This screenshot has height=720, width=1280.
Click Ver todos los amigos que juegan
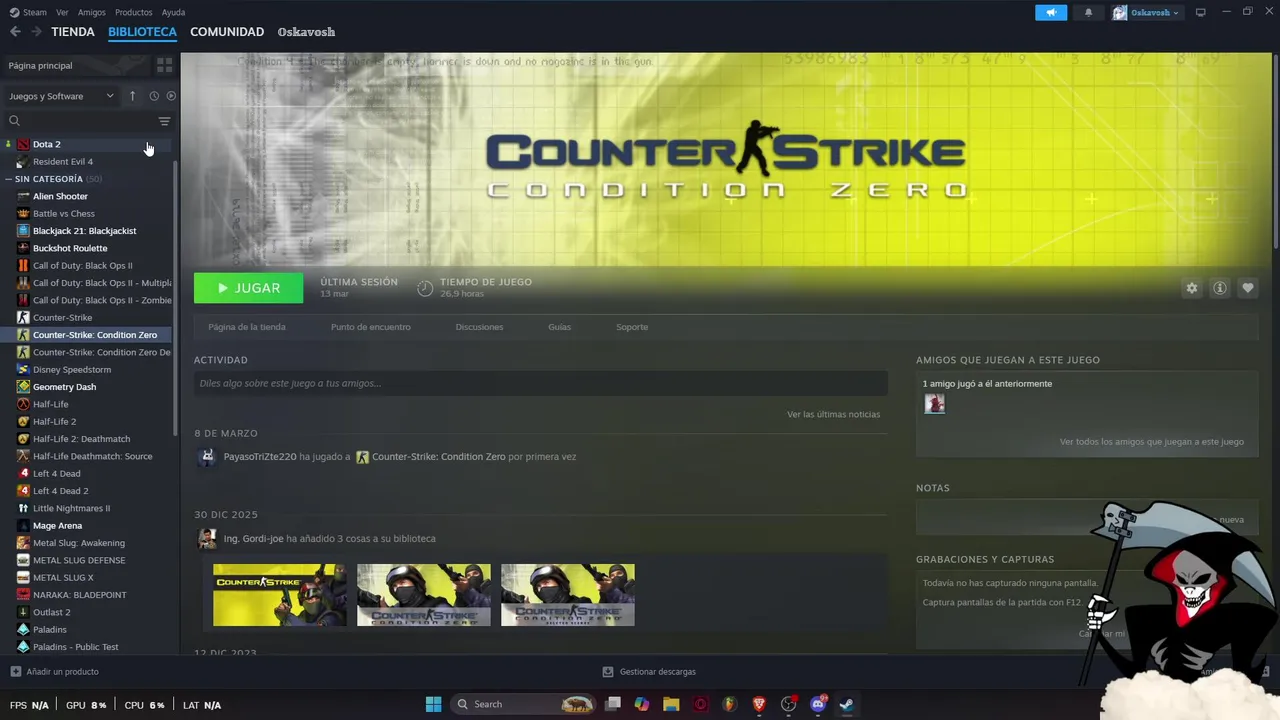1151,441
